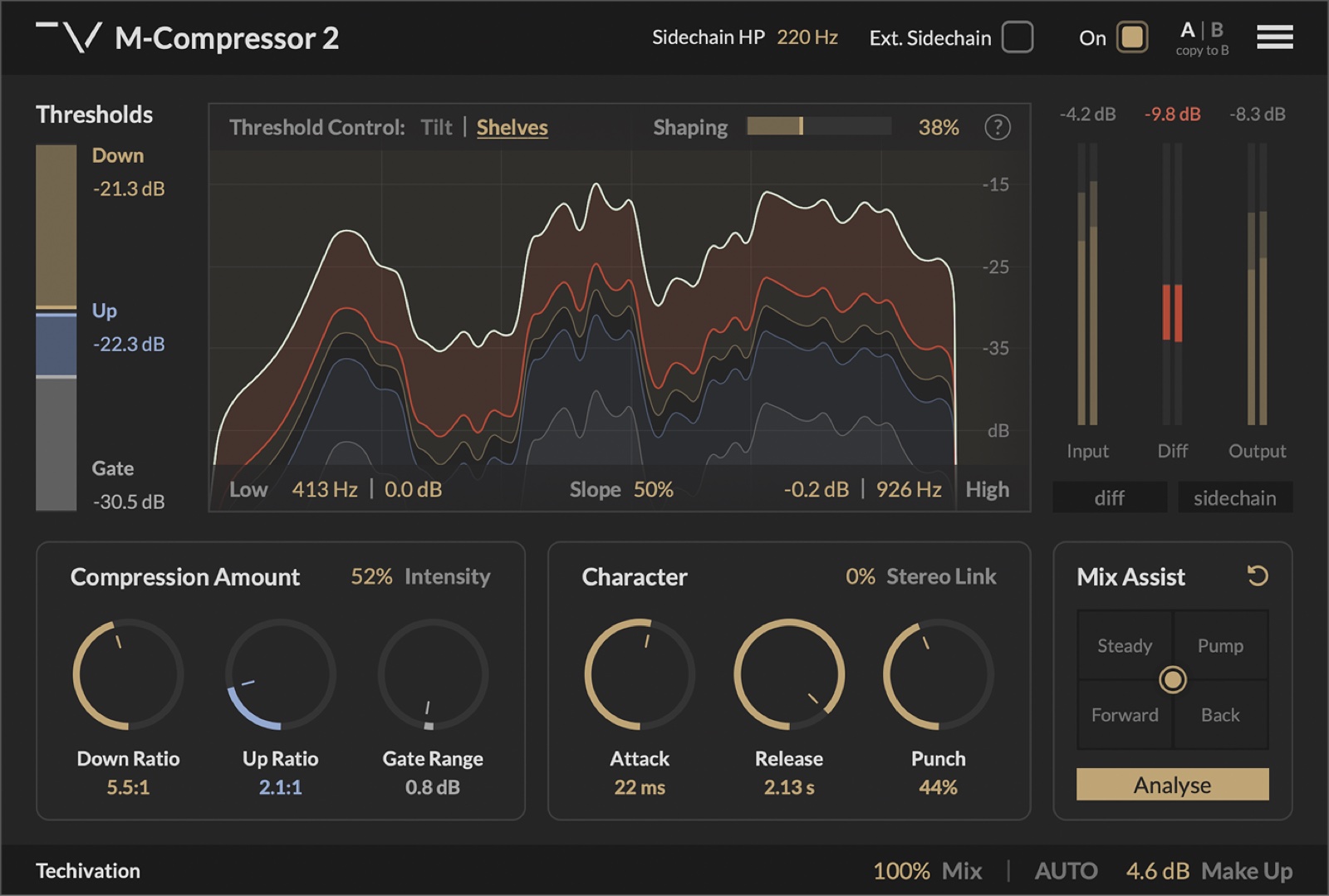Toggle the diff listen button
The image size is (1329, 896).
(x=1109, y=497)
